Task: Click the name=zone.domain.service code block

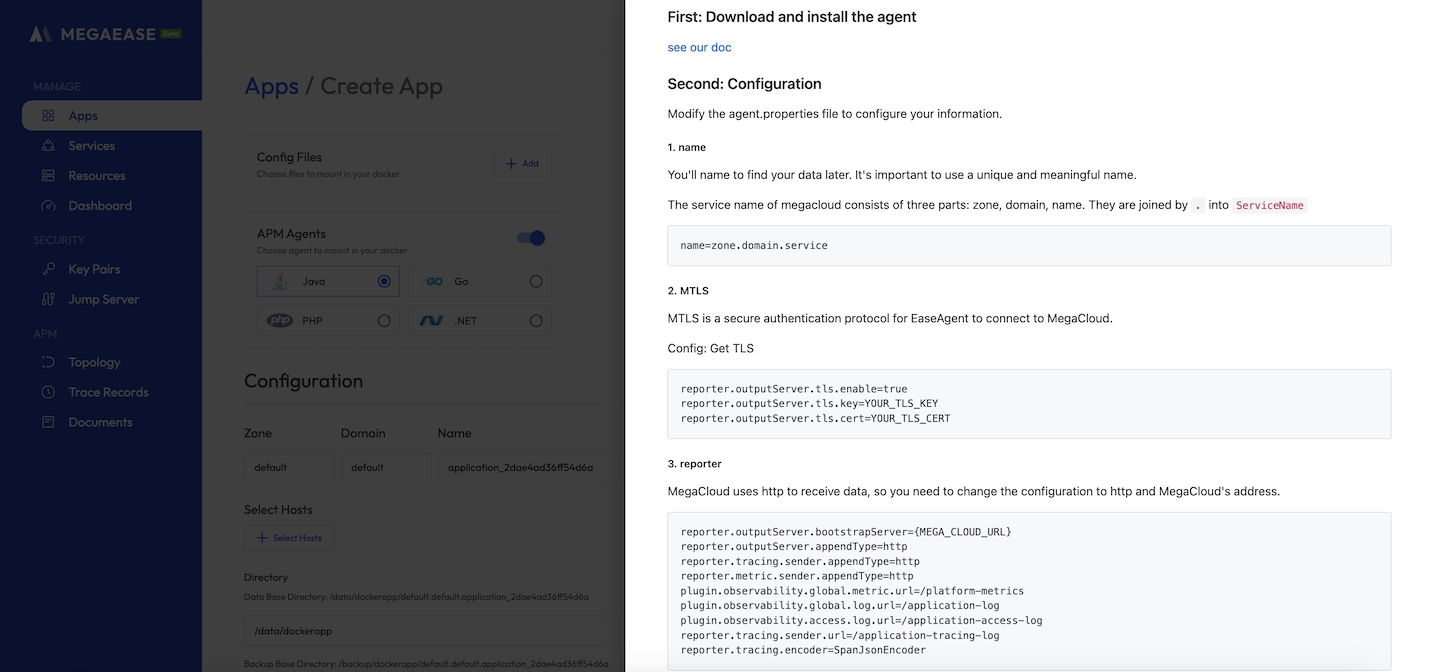Action: coord(1029,245)
